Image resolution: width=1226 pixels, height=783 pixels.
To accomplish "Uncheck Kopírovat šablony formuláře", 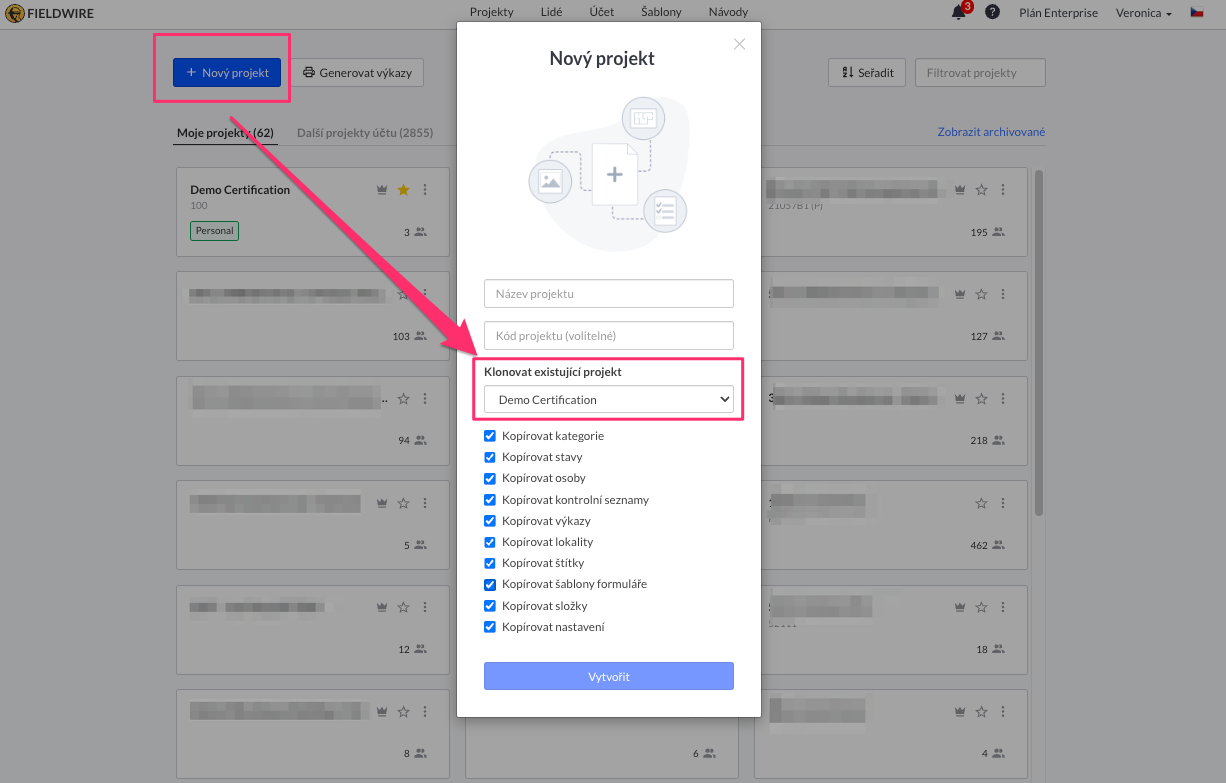I will [490, 584].
